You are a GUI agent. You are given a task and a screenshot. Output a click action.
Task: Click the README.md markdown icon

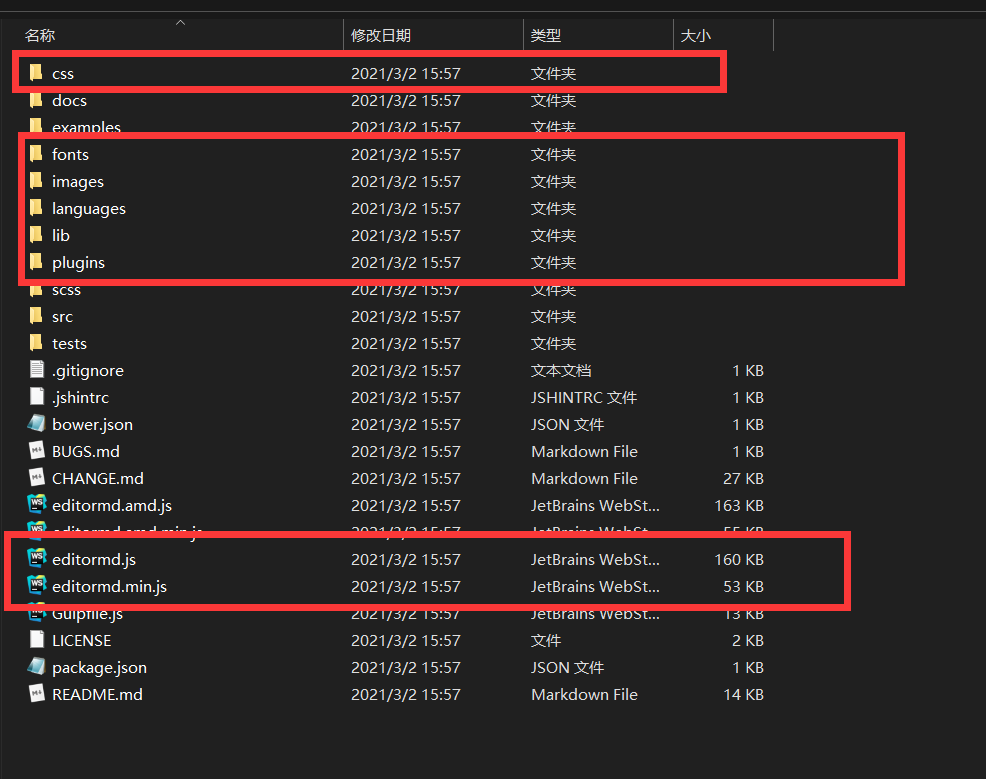[x=36, y=693]
